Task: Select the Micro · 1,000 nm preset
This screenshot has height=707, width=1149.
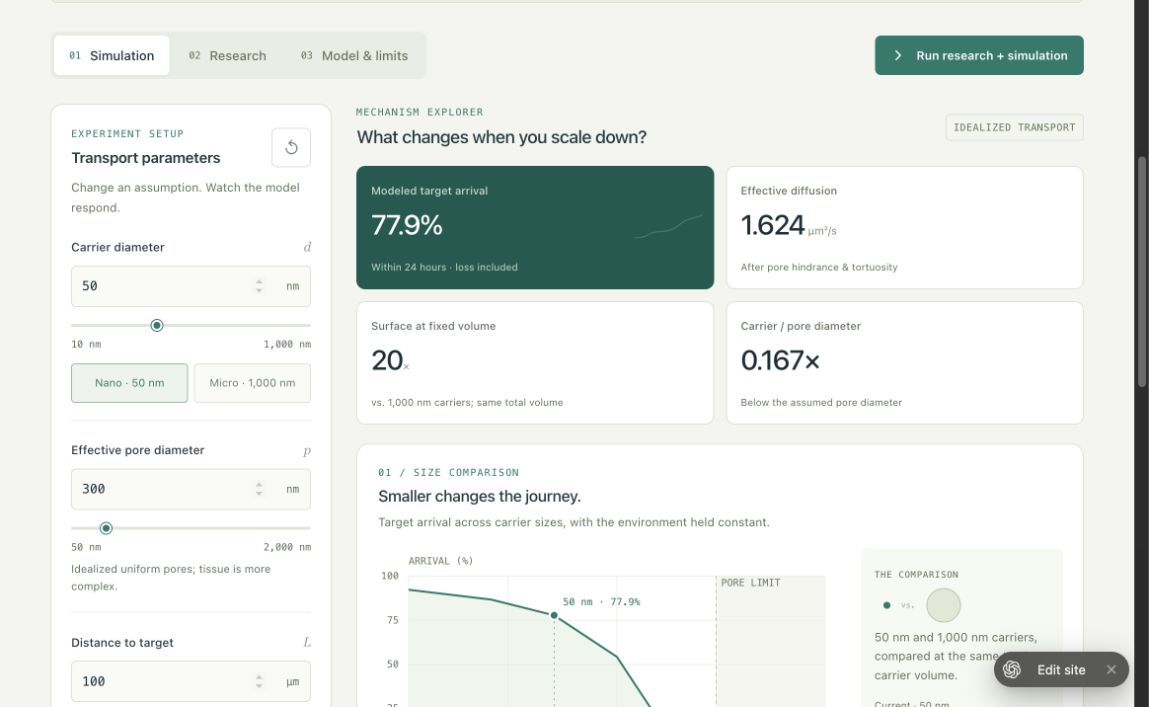Action: tap(252, 382)
